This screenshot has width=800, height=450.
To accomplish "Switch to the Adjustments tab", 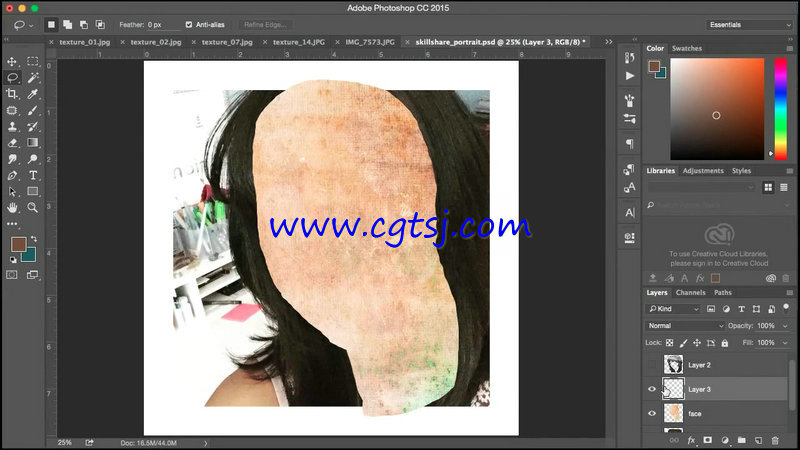I will [x=703, y=171].
